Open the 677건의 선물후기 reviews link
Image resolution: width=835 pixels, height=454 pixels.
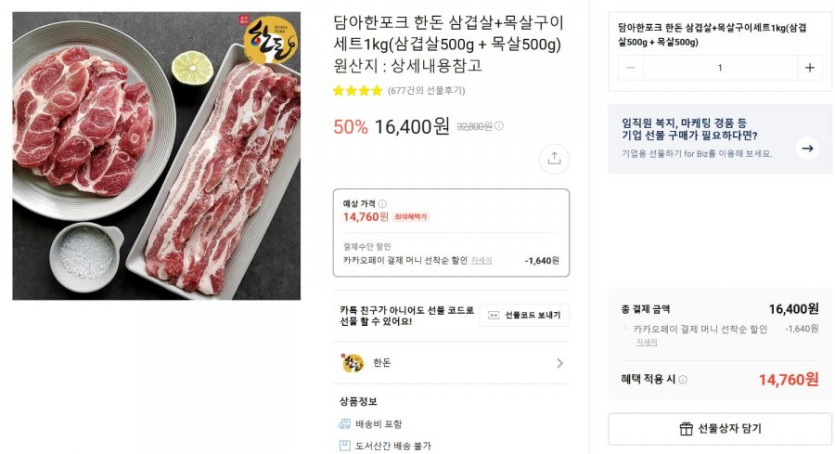coord(426,91)
